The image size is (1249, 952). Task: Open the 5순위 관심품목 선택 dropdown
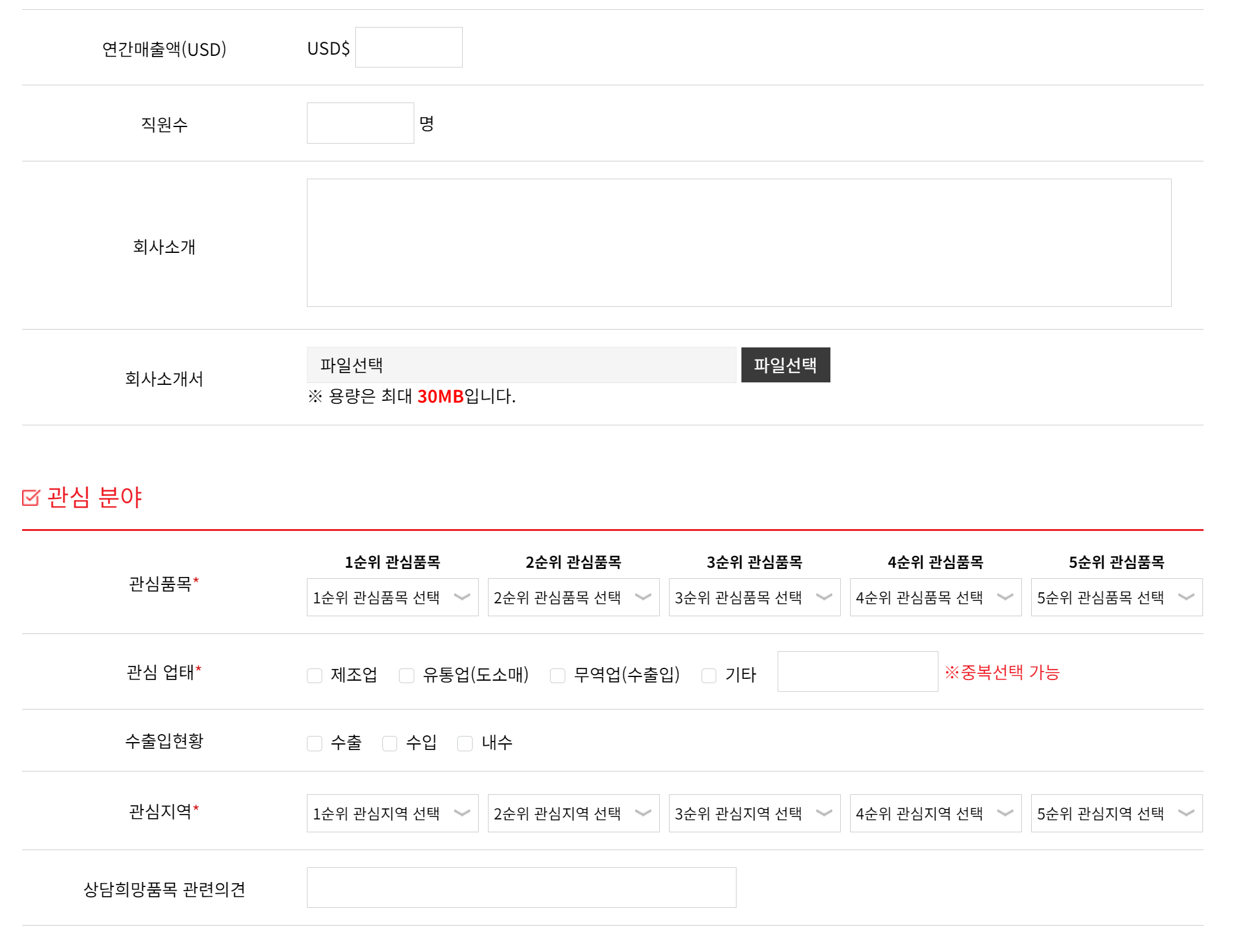(x=1116, y=597)
